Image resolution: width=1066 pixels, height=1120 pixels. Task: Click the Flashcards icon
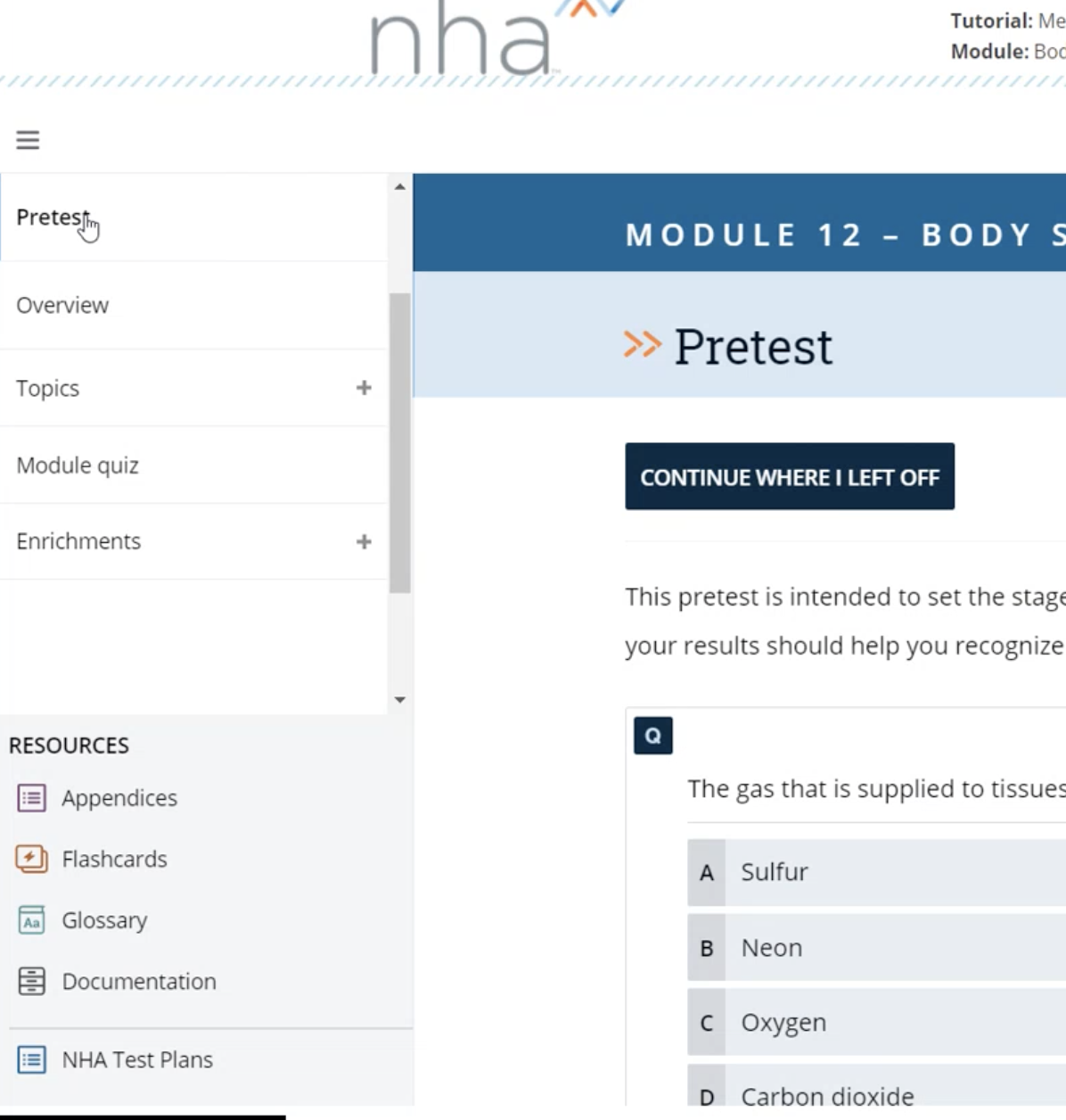(x=31, y=859)
